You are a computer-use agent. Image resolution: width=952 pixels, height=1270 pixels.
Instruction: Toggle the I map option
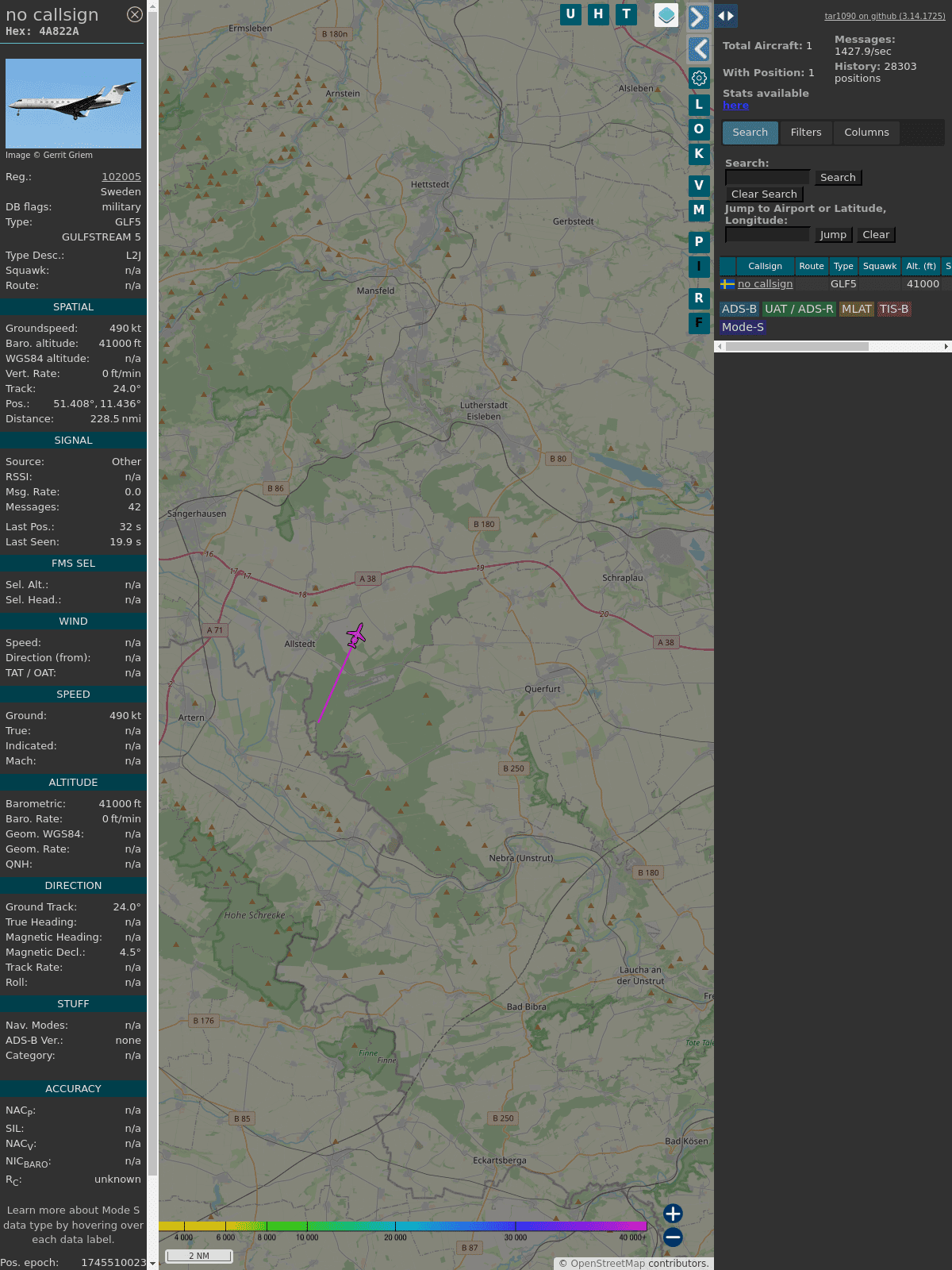point(699,267)
